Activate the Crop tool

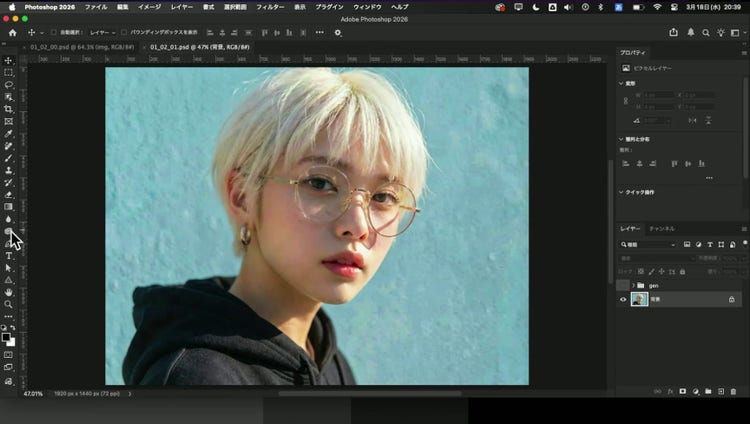point(9,109)
